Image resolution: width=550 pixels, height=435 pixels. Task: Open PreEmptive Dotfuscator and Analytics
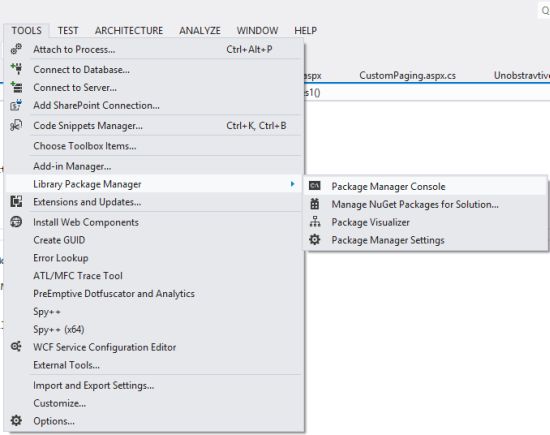154,294
